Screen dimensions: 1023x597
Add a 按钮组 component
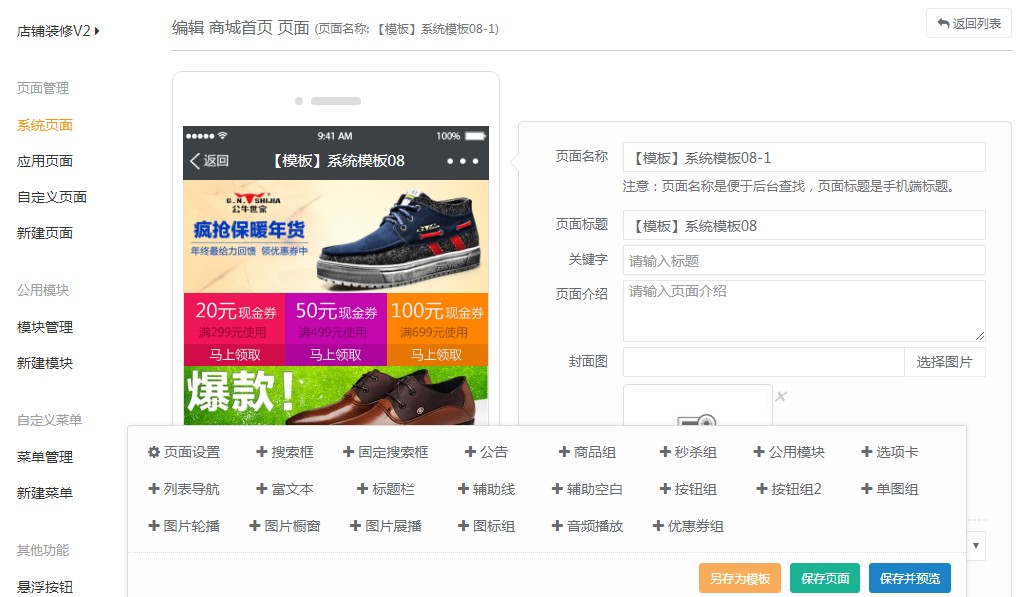(x=688, y=489)
